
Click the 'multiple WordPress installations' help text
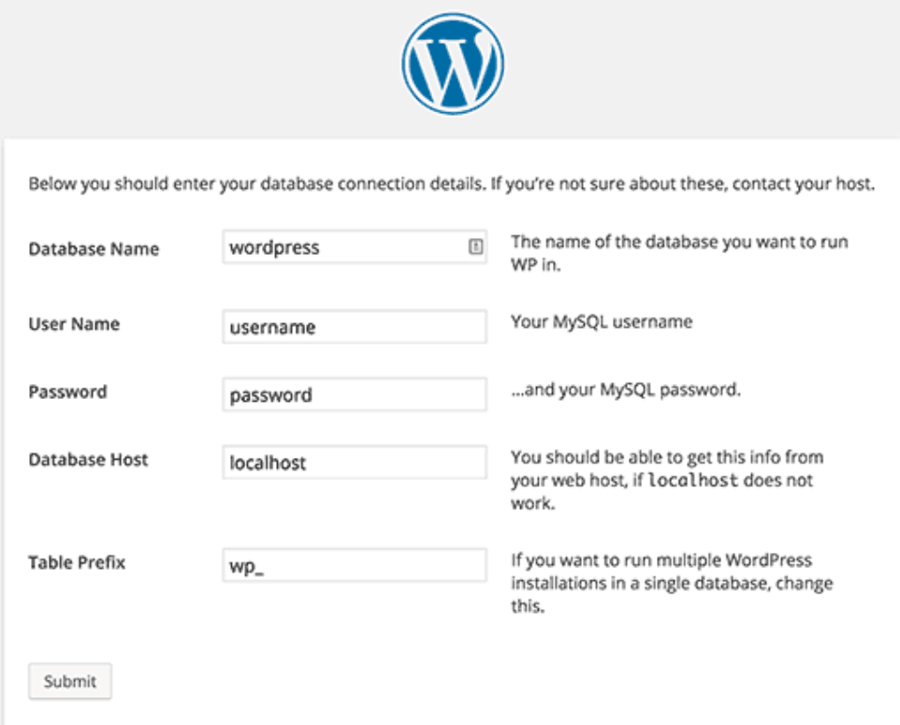point(672,583)
